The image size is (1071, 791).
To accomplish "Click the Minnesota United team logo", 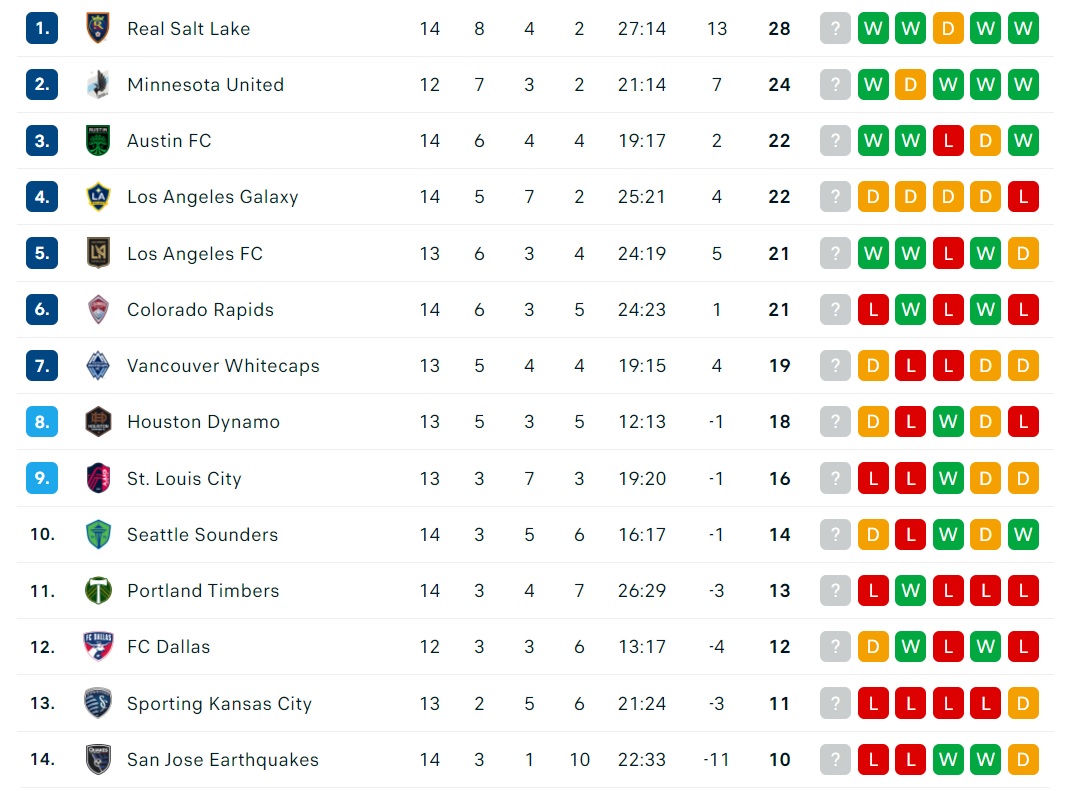I will [98, 85].
